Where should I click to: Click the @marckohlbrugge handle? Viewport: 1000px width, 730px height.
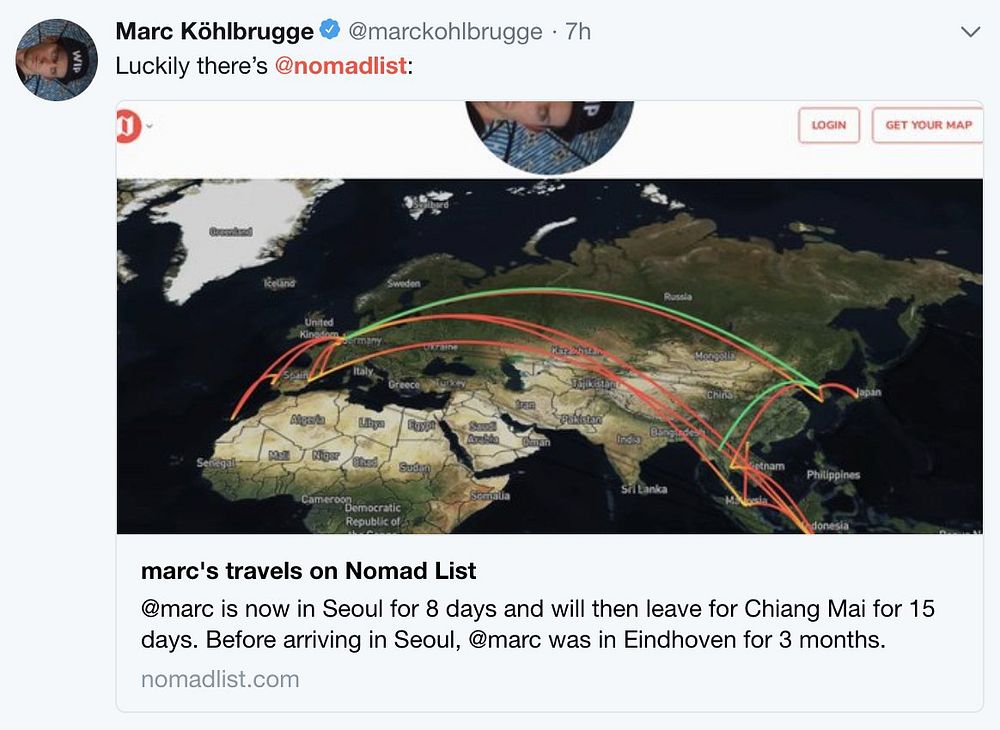point(445,31)
